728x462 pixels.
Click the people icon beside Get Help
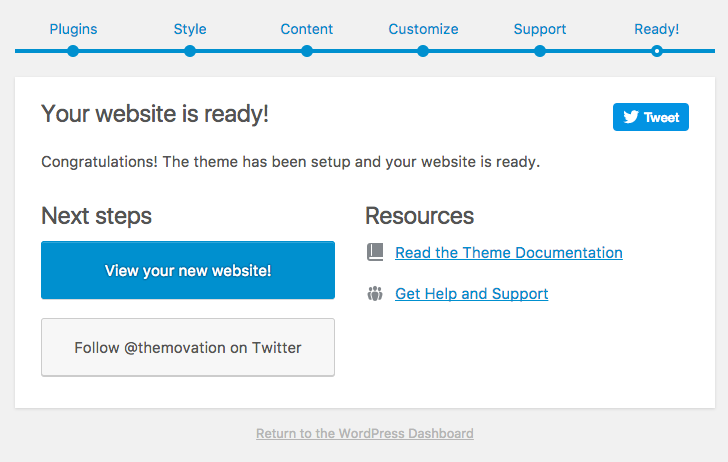(x=375, y=294)
